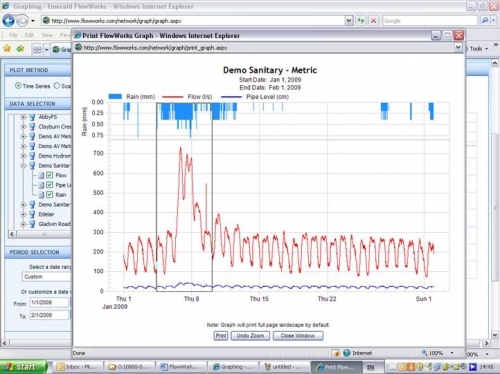Click the AbbyPS station icon in tree
Image resolution: width=500 pixels, height=374 pixels.
coord(32,117)
